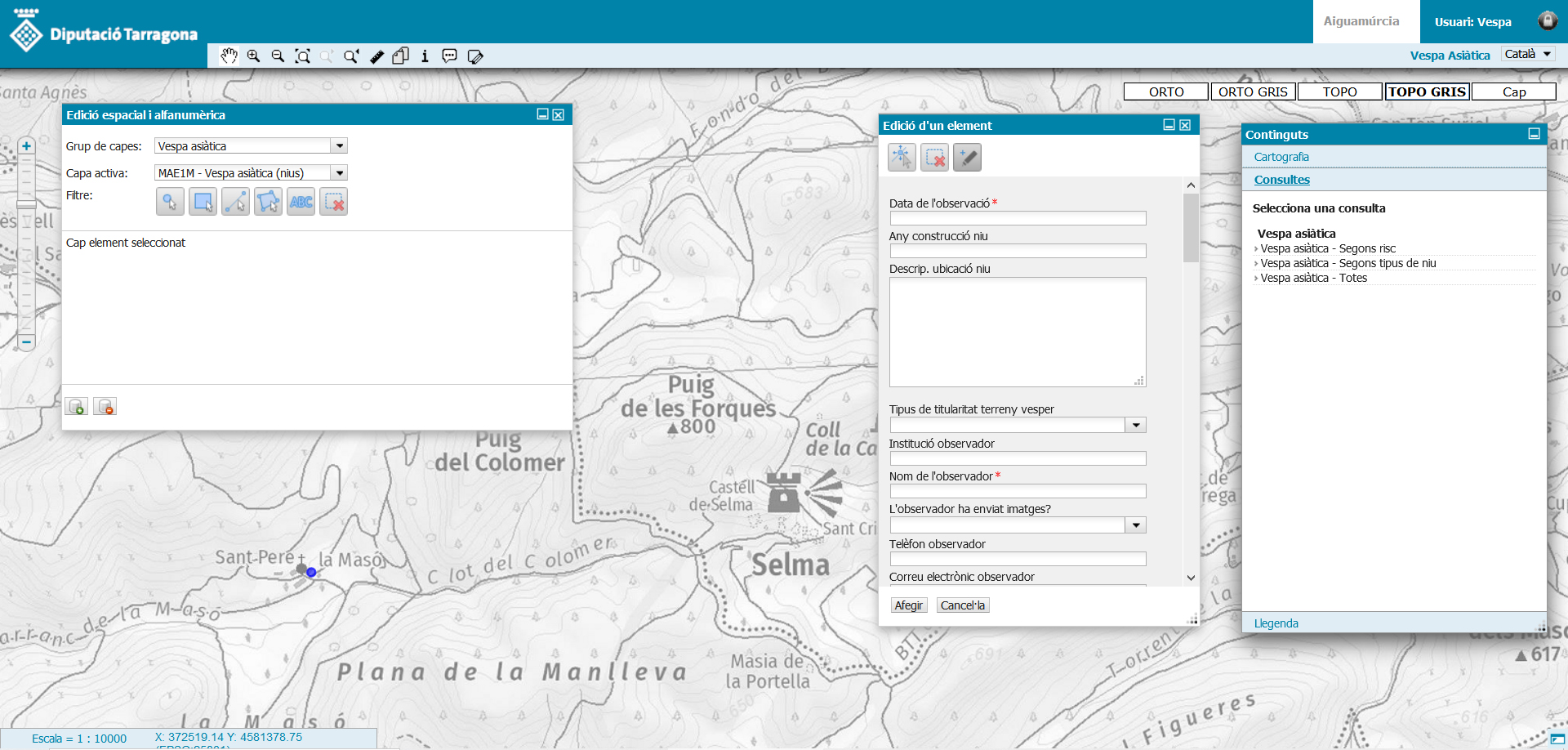Viewport: 1568px width, 750px height.
Task: Click the ABC text filter button
Action: (x=301, y=202)
